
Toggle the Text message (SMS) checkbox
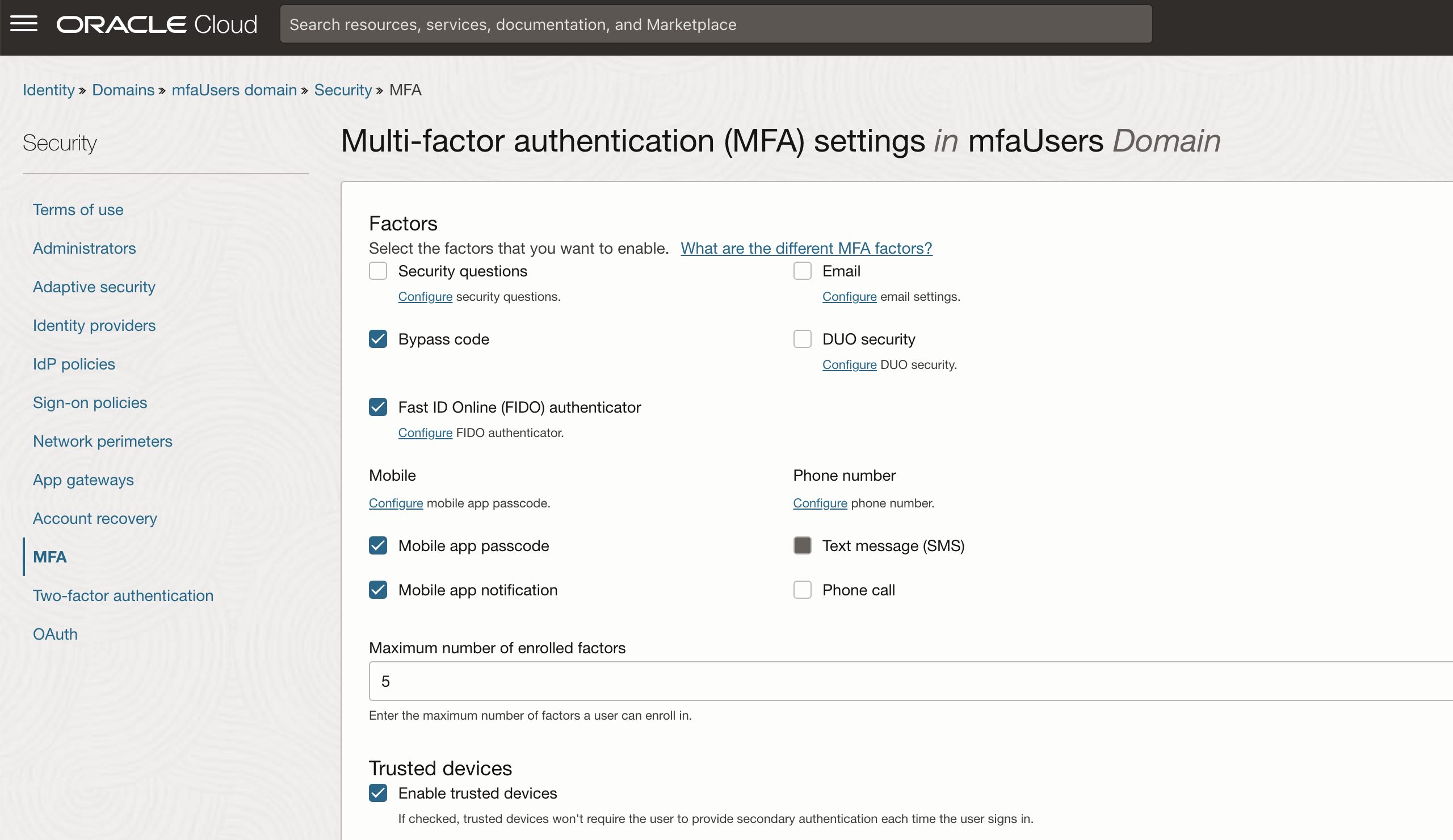[802, 545]
